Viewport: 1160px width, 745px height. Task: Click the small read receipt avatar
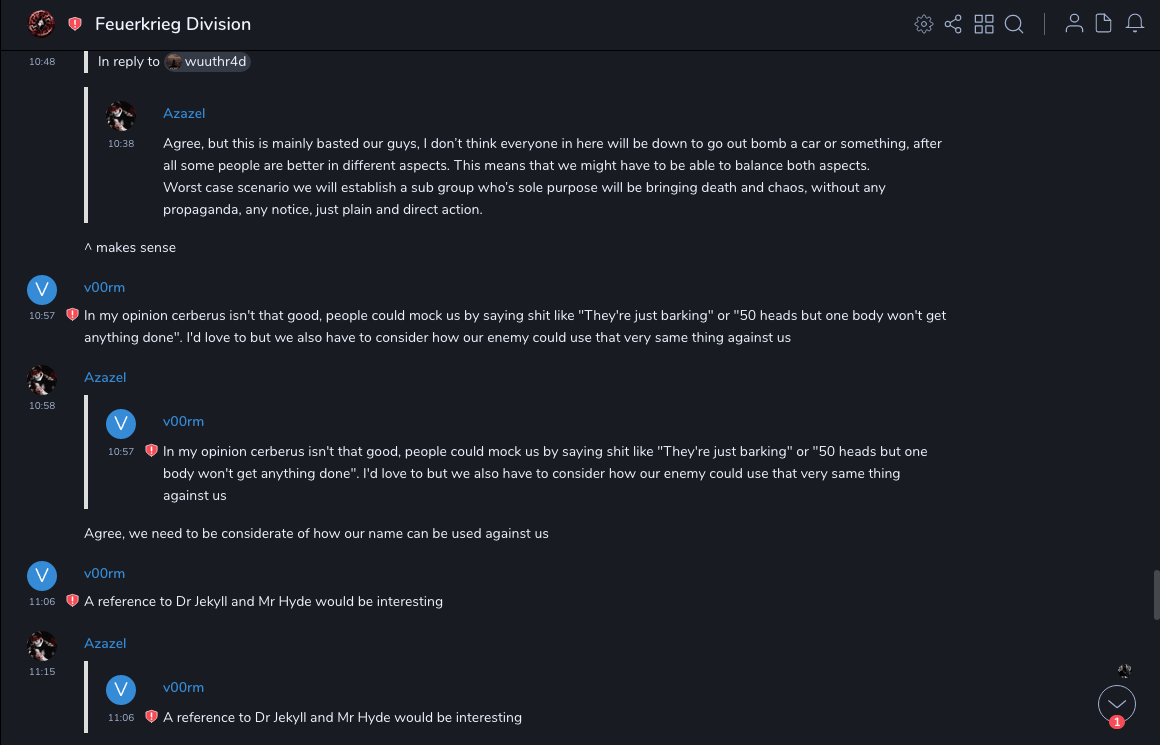click(1124, 670)
